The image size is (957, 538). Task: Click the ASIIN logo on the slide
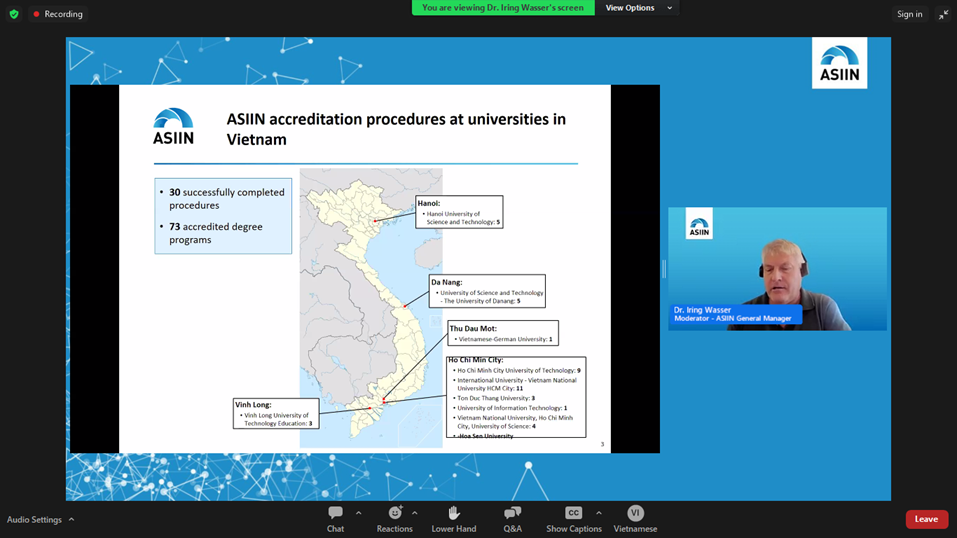point(173,126)
